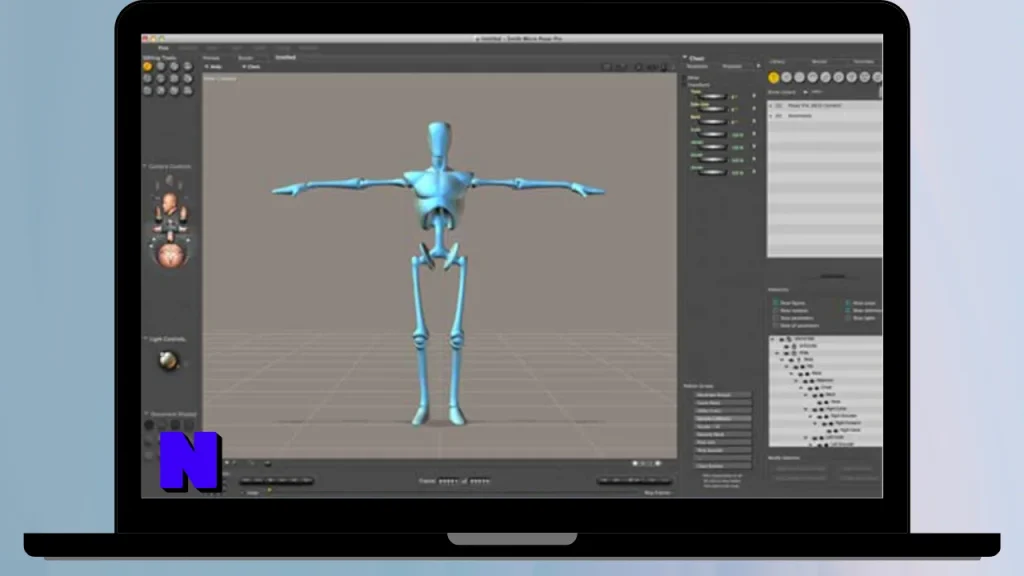The width and height of the screenshot is (1024, 576).
Task: Select the Render document tab
Action: (246, 57)
